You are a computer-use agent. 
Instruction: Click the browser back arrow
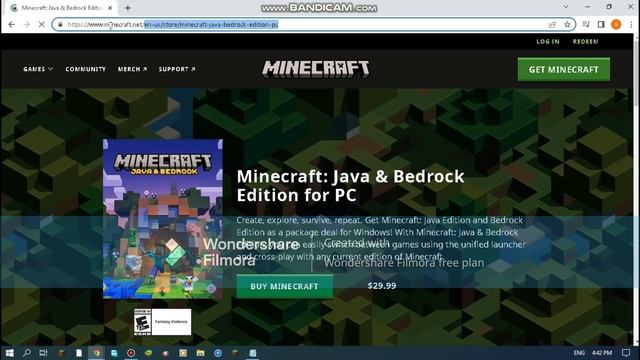pyautogui.click(x=11, y=24)
